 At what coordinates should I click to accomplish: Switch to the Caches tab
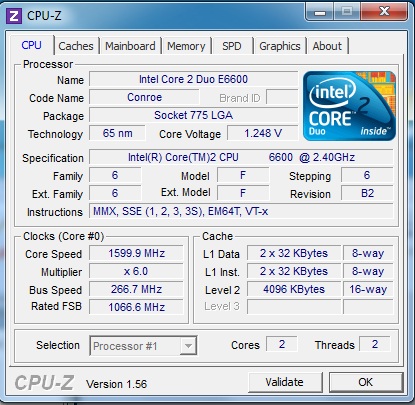click(x=76, y=46)
